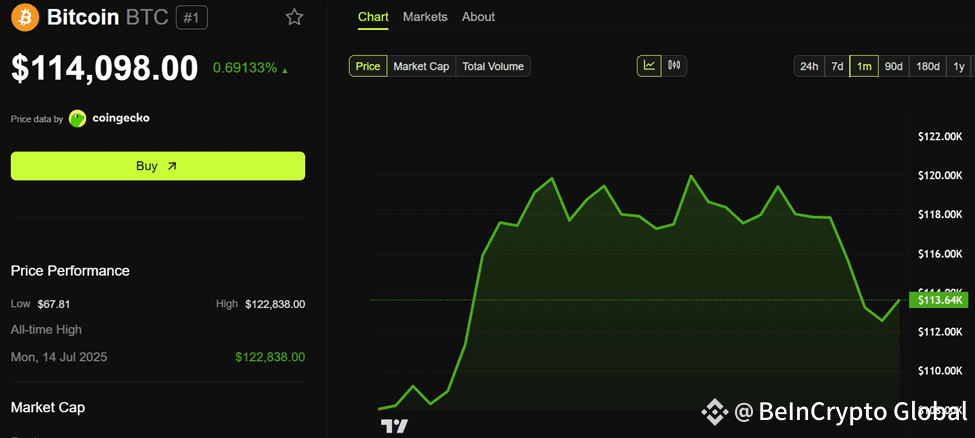Click the Market Cap section heading
Screen dimensions: 975x438
click(48, 408)
